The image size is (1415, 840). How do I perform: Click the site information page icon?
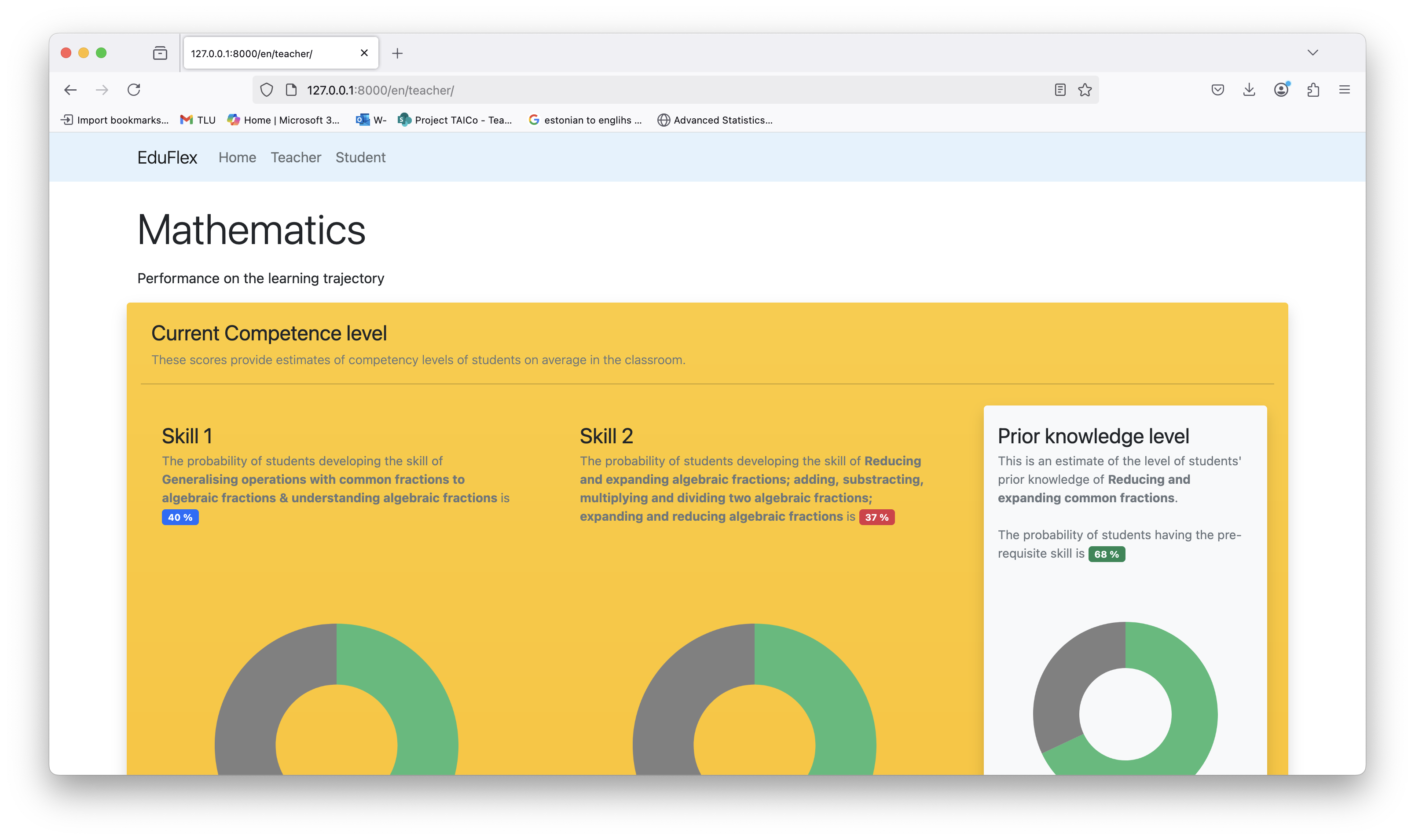[291, 90]
